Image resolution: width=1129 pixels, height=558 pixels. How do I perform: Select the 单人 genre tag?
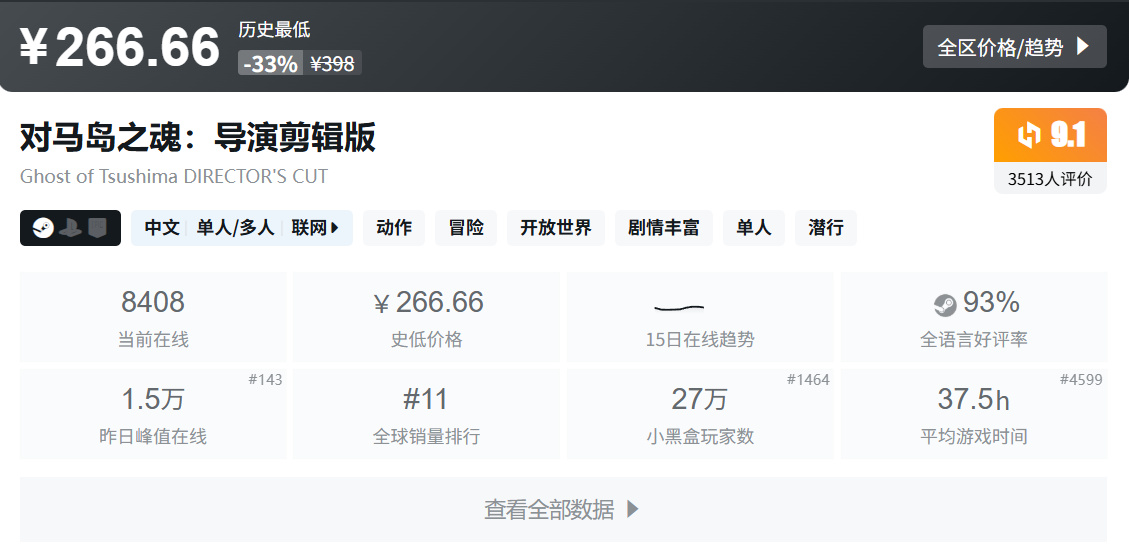click(x=754, y=228)
